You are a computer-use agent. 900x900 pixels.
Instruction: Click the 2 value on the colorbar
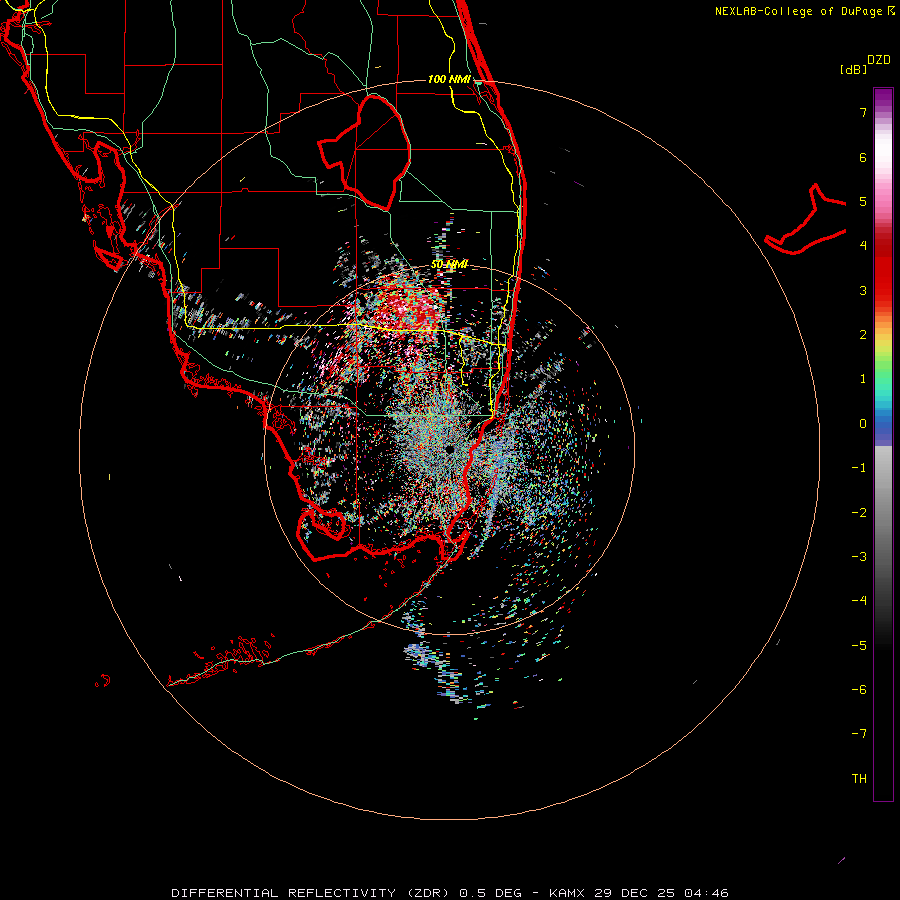pos(863,335)
